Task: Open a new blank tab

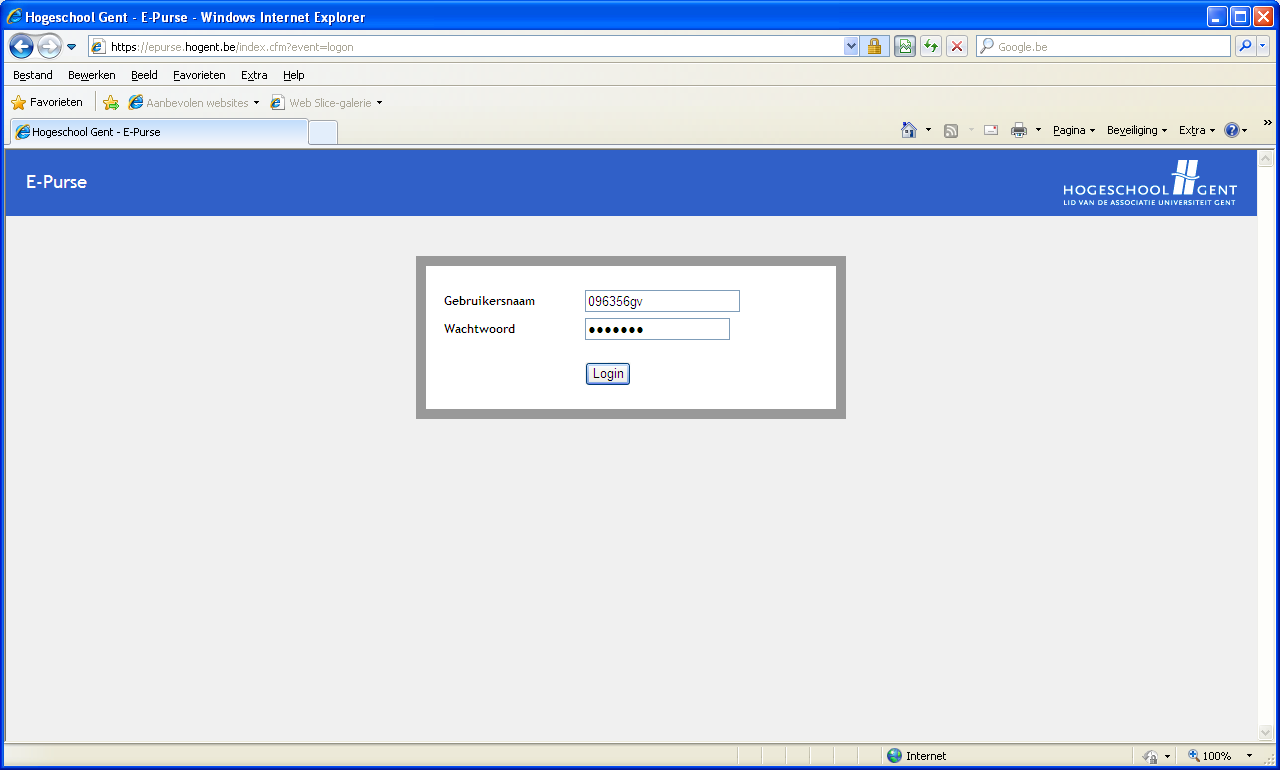Action: click(x=323, y=132)
